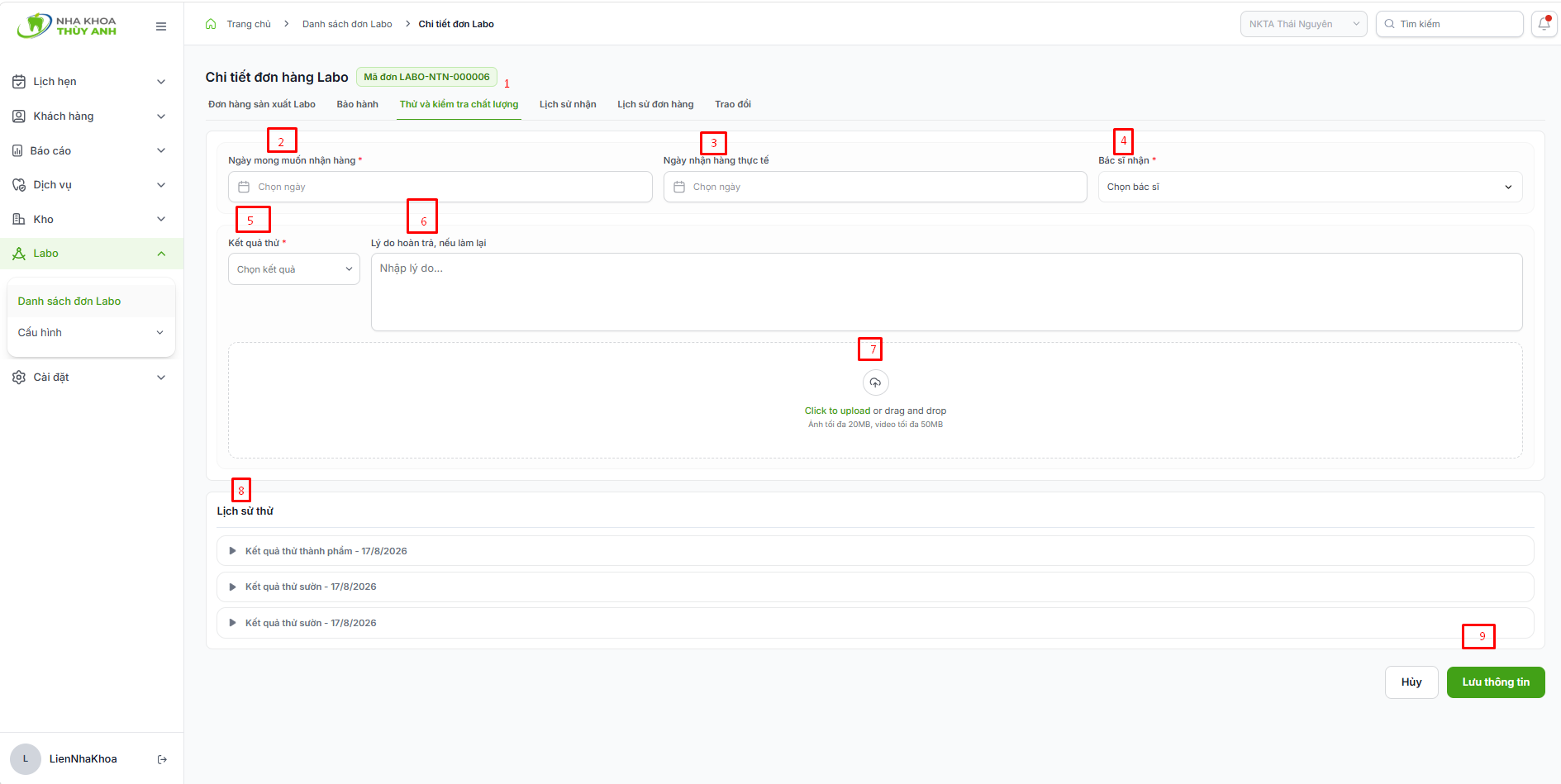The image size is (1561, 784).
Task: Click the home icon in breadcrumb
Action: pos(211,24)
